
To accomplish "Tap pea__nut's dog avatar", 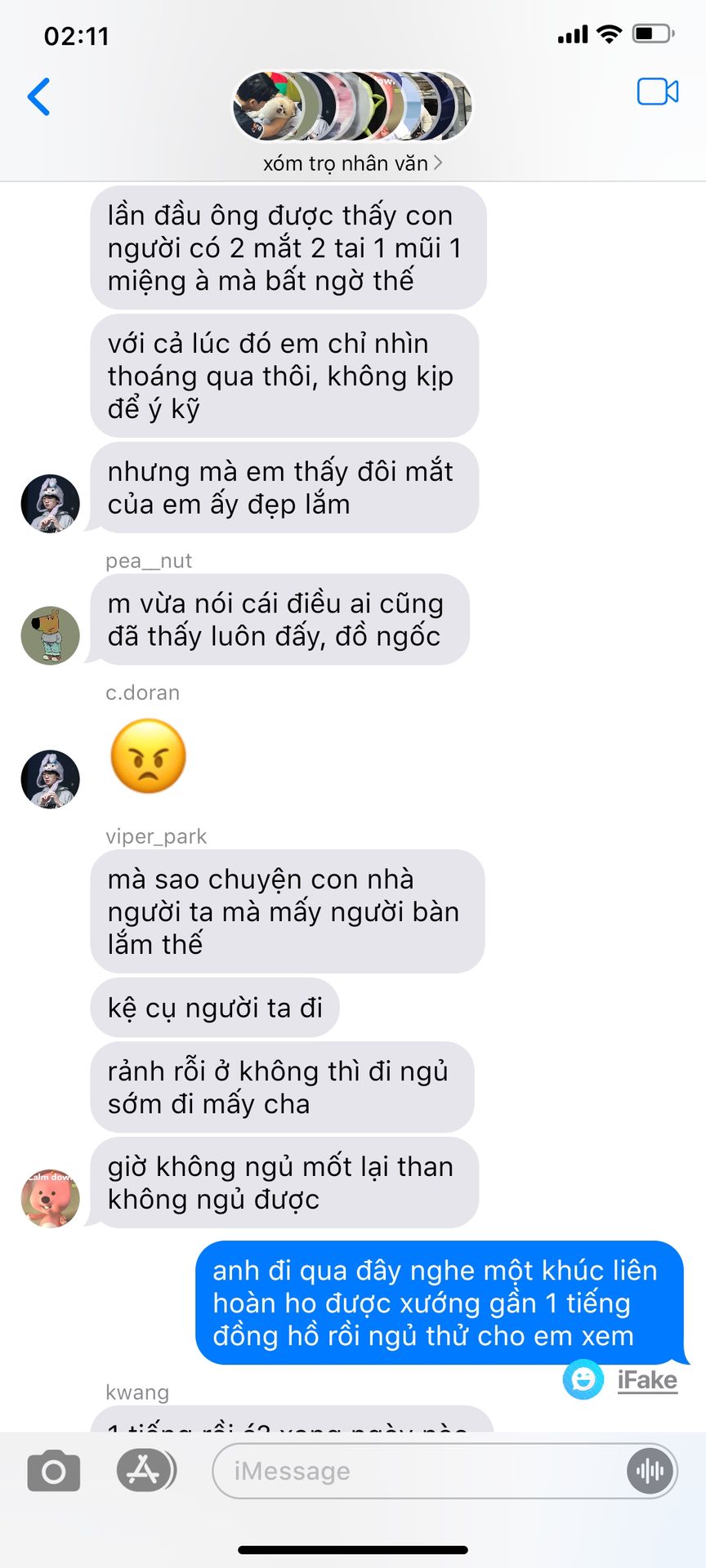I will pos(50,635).
